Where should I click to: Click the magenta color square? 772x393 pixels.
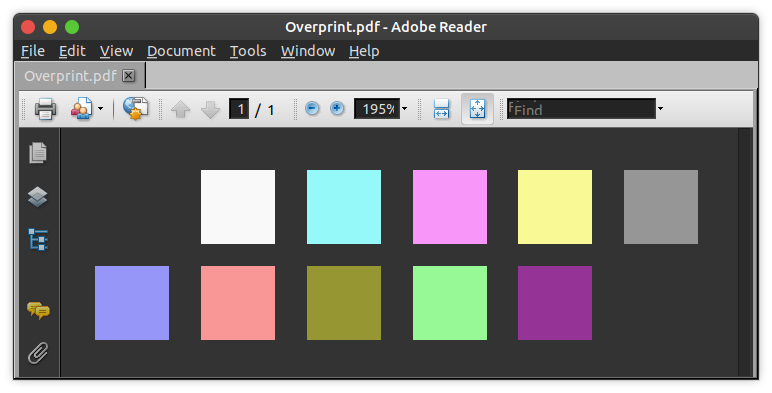(450, 207)
